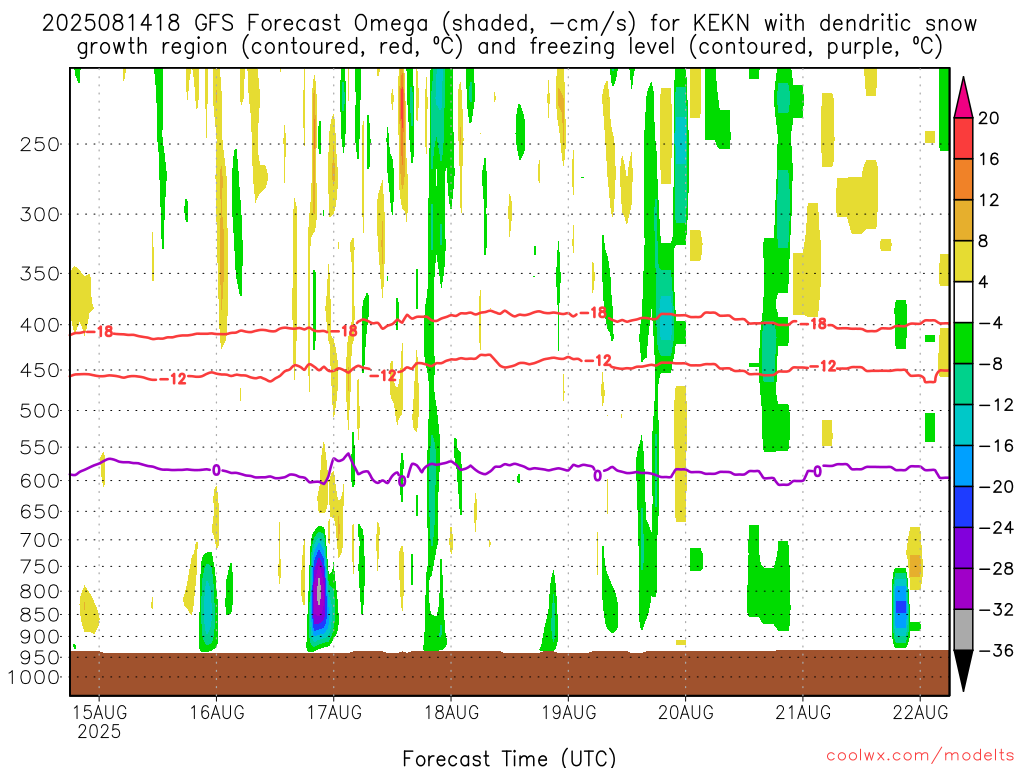The height and width of the screenshot is (768, 1024).
Task: Click the colorbar value label -36
Action: (x=997, y=650)
